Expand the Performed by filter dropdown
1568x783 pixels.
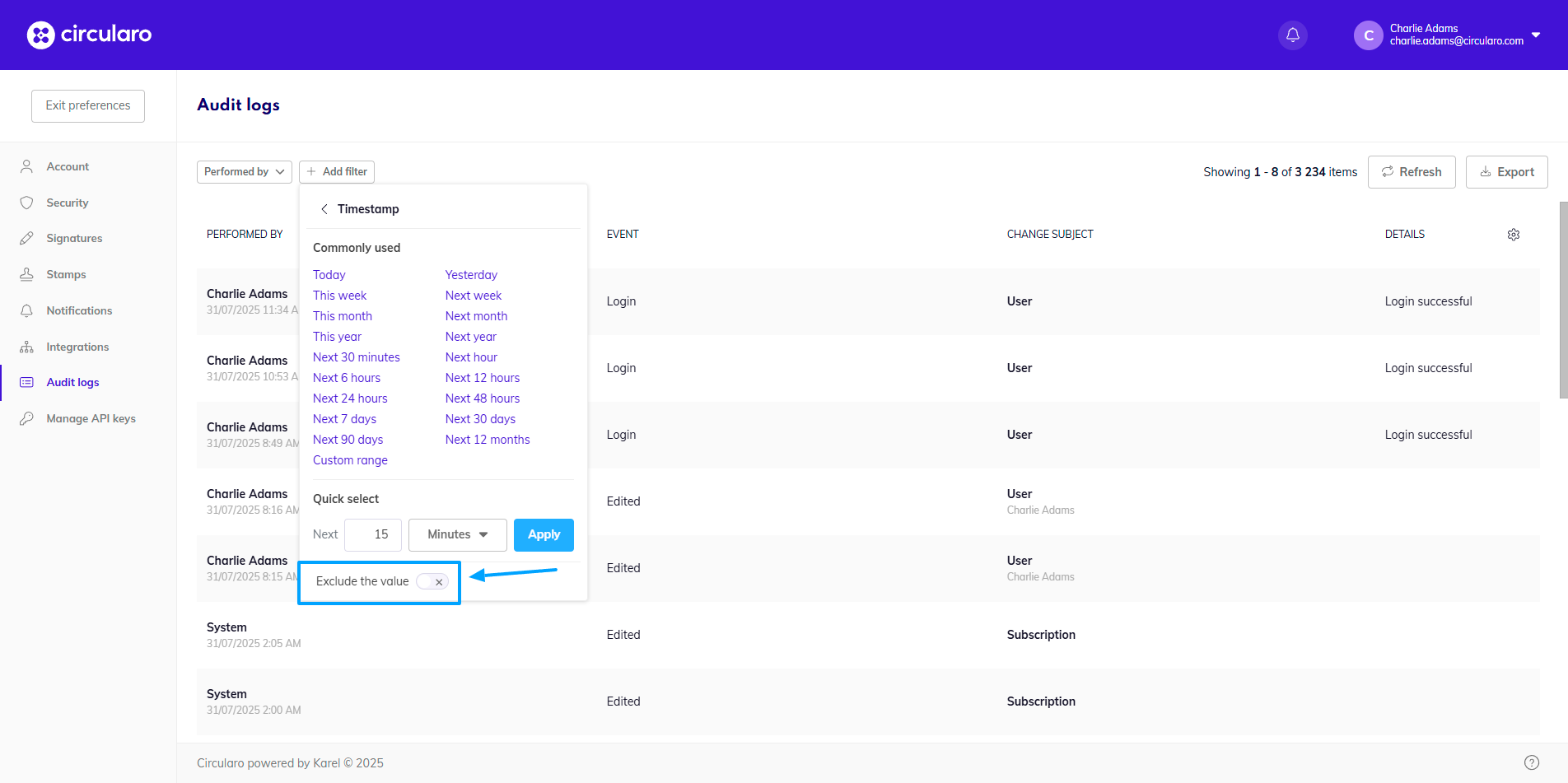pyautogui.click(x=244, y=171)
